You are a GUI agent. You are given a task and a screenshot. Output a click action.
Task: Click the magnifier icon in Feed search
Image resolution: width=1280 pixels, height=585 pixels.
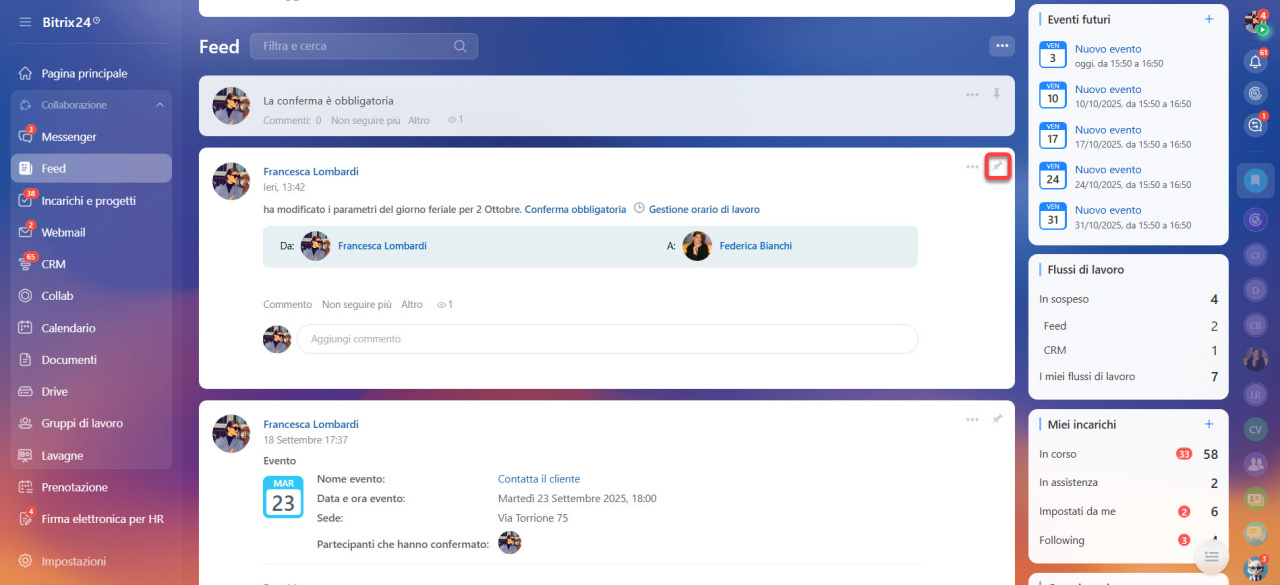[460, 46]
